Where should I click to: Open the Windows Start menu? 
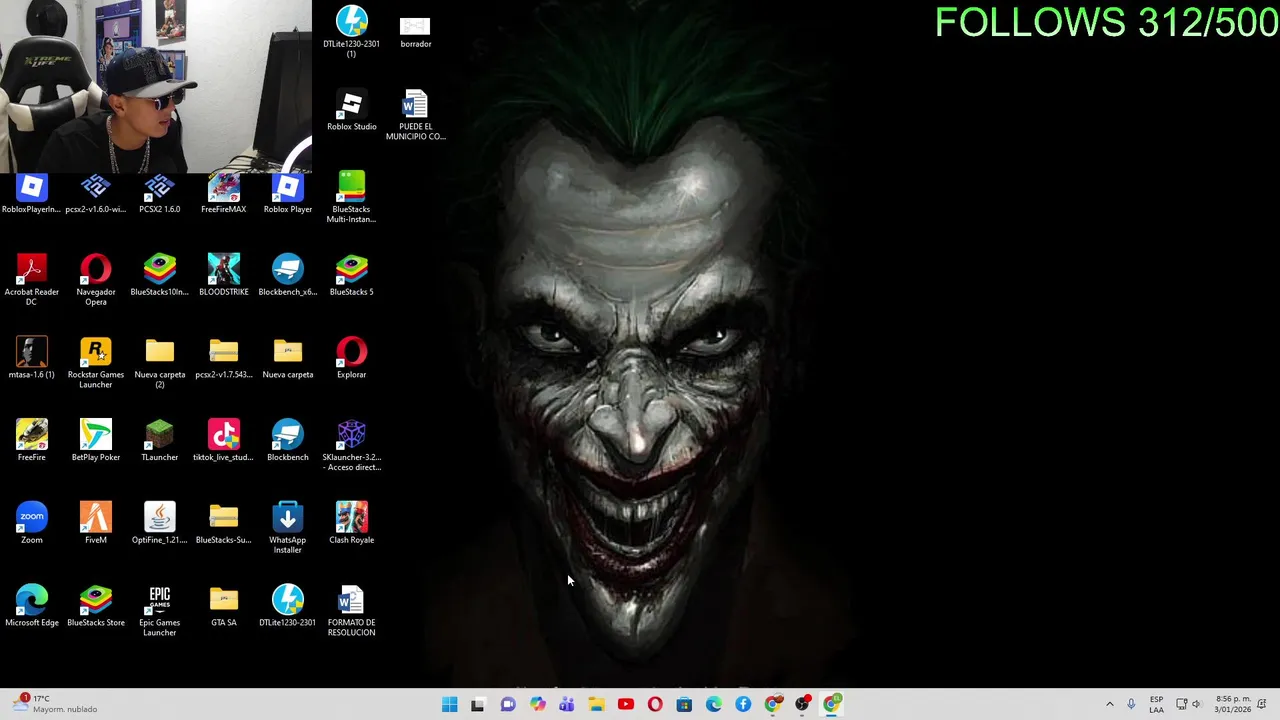pos(449,704)
